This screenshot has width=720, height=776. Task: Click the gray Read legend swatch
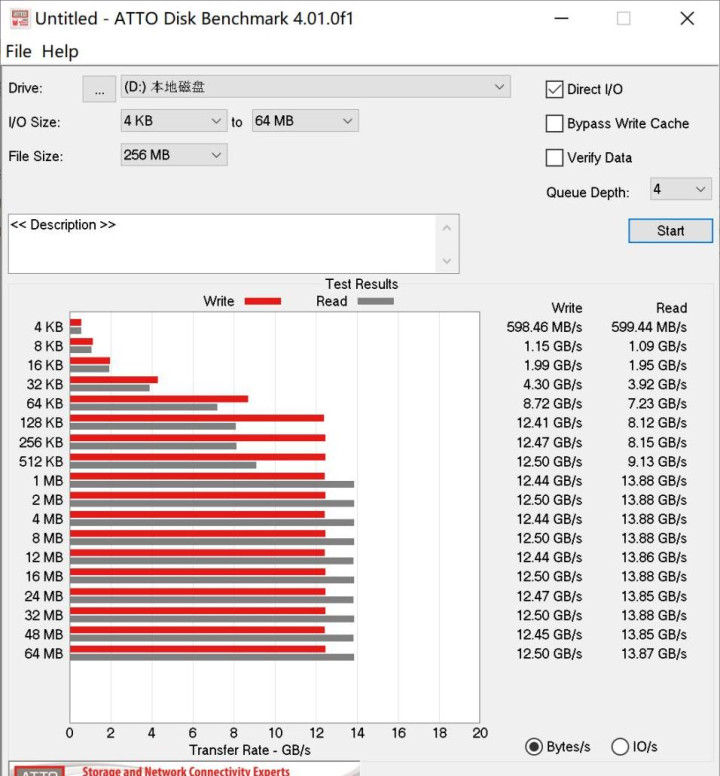pos(376,301)
